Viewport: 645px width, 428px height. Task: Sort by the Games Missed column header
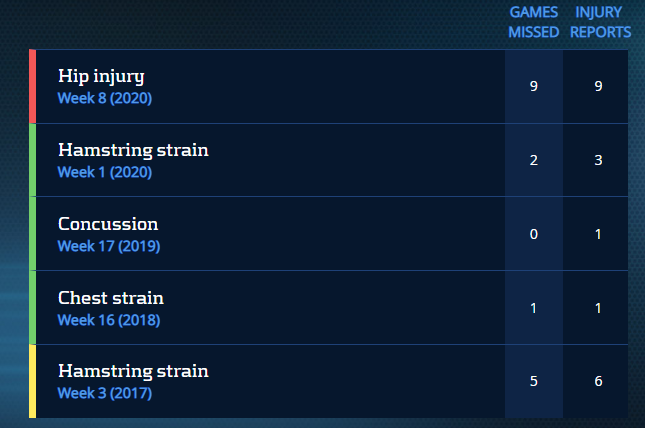tap(533, 22)
